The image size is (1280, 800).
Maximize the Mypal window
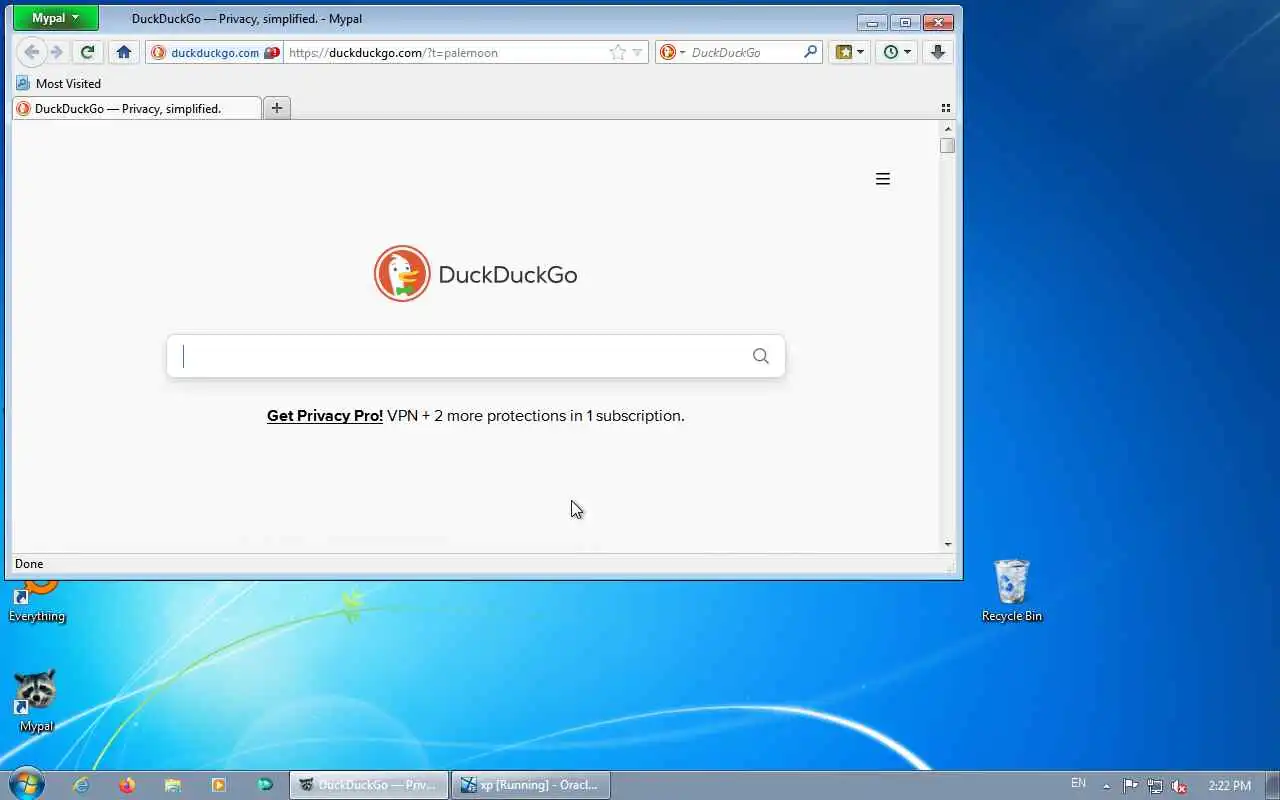click(x=905, y=21)
